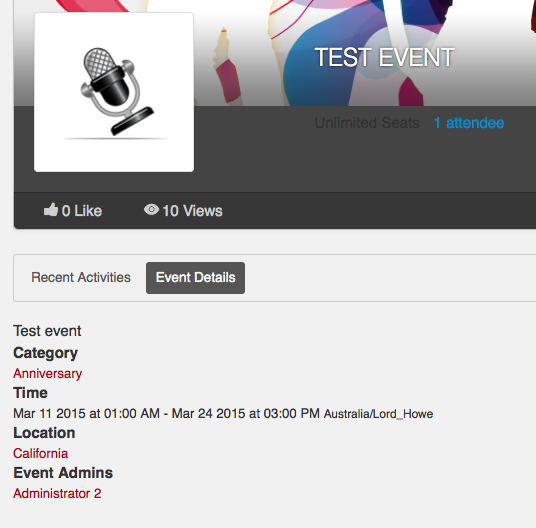Screen dimensions: 536x528
Task: Click the Test event description text
Action: tap(47, 331)
